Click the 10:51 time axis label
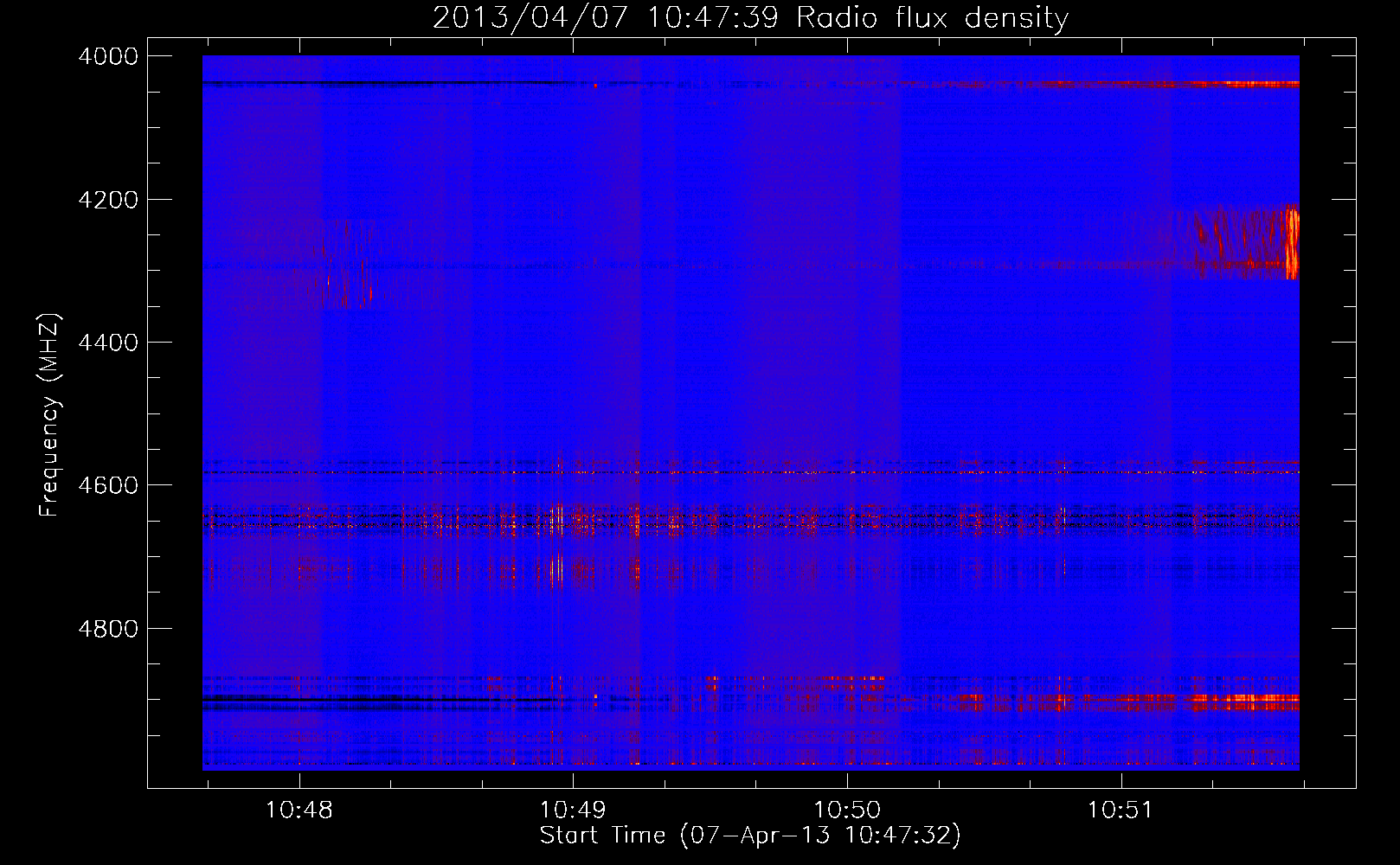Image resolution: width=1400 pixels, height=865 pixels. [x=1121, y=811]
